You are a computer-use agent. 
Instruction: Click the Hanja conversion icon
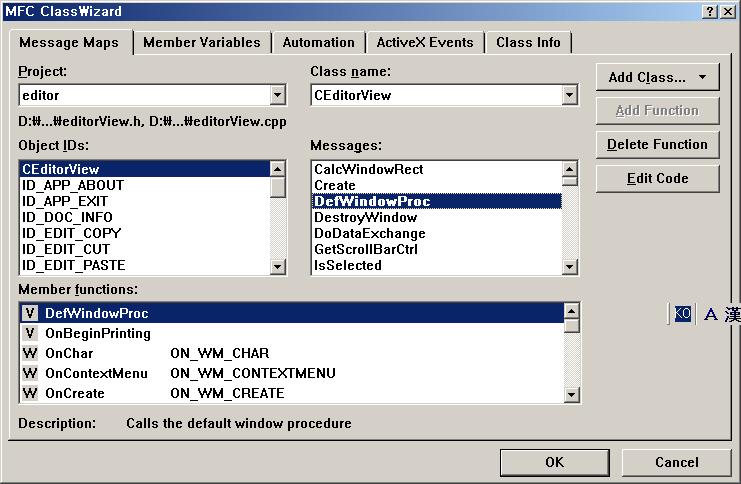pos(733,314)
